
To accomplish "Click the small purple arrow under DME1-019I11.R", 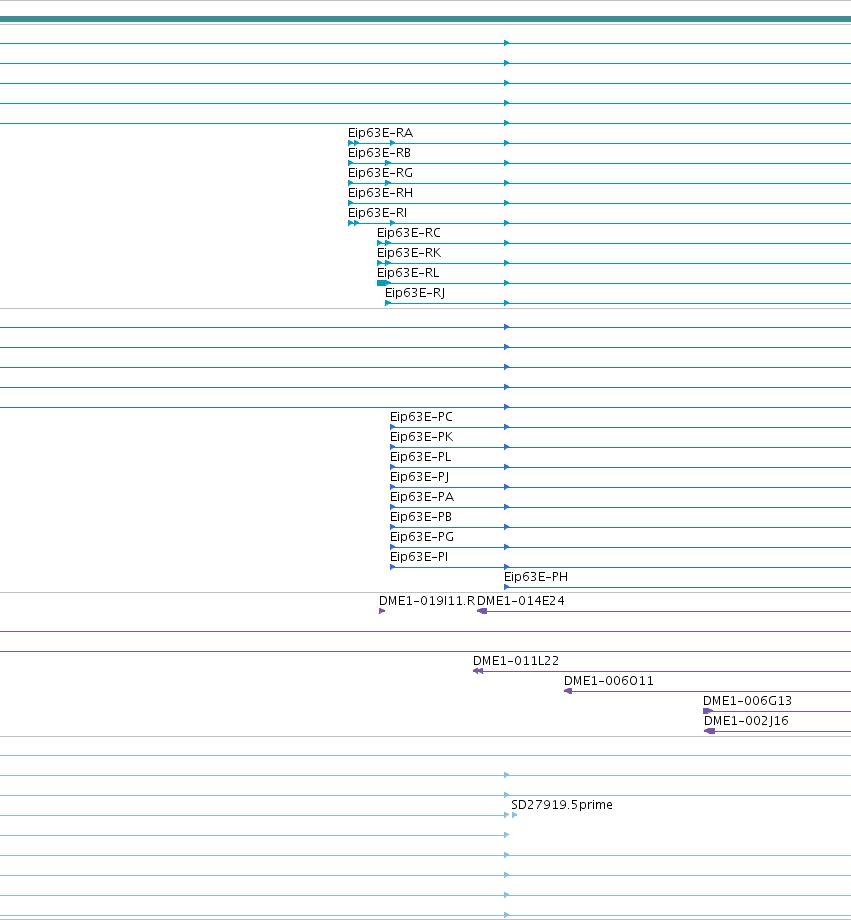I will click(x=382, y=611).
